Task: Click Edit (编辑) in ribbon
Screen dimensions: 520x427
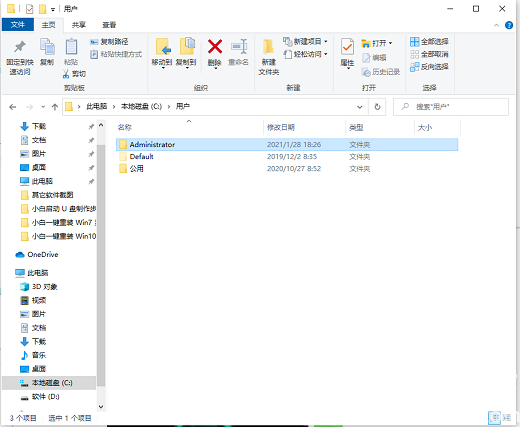Action: coord(374,58)
